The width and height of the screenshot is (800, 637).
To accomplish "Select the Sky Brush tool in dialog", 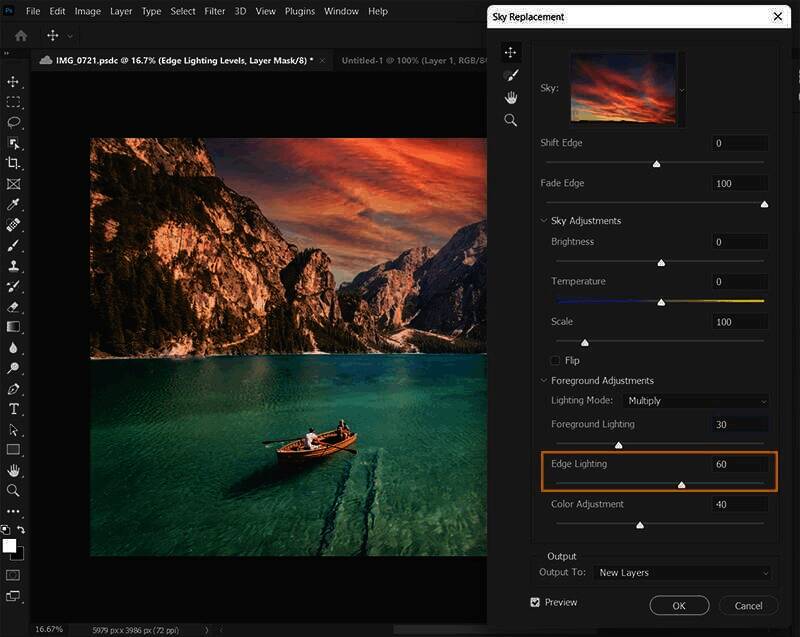I will [x=511, y=75].
